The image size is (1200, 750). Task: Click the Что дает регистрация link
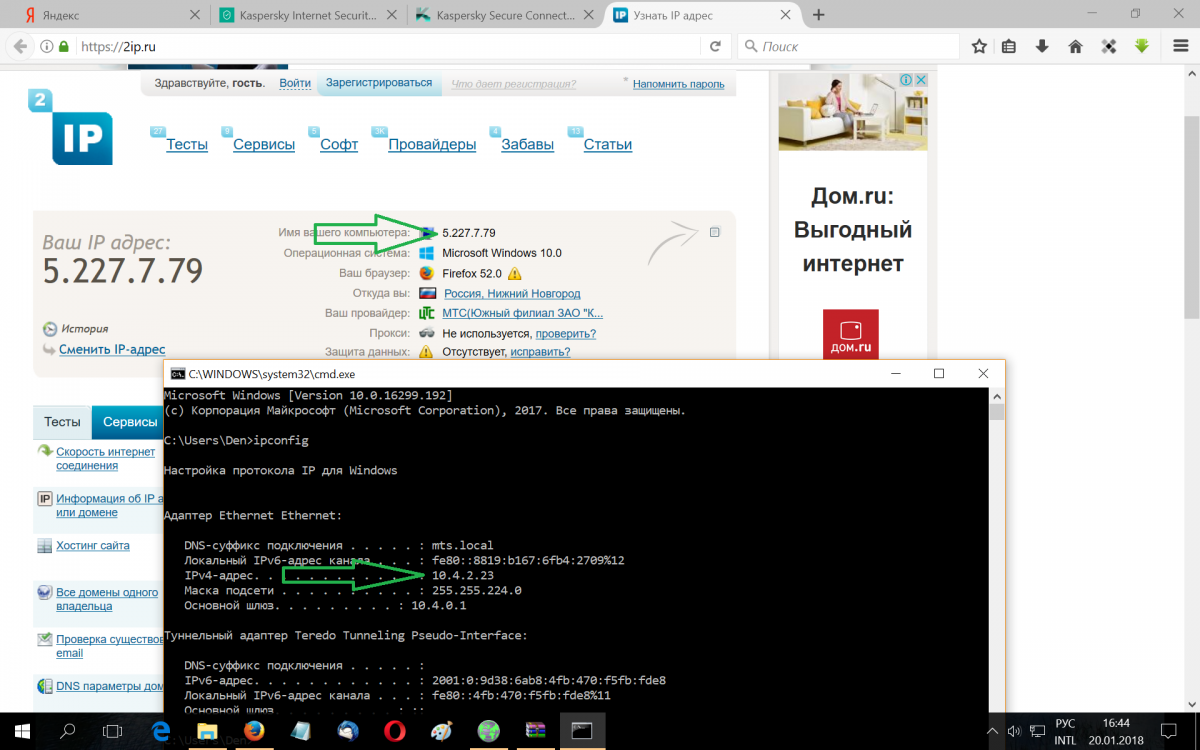click(x=513, y=84)
